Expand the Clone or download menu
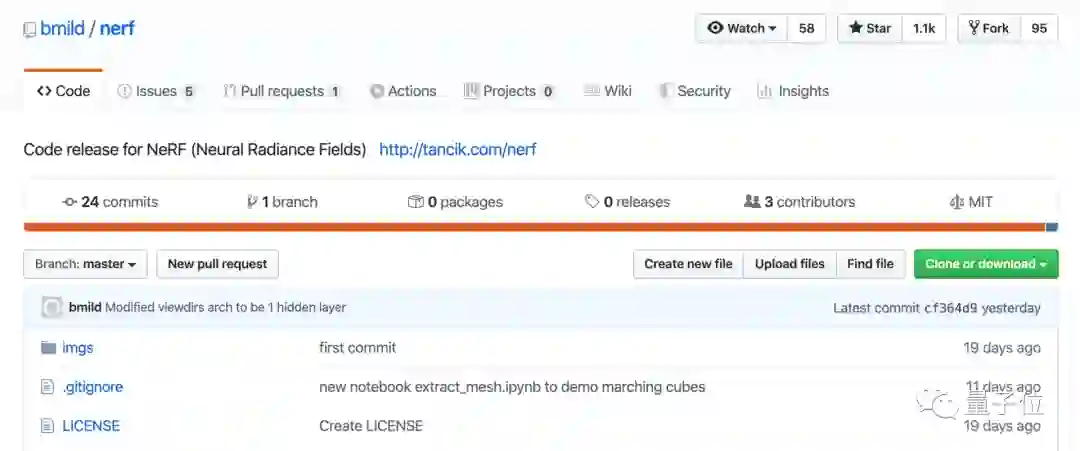This screenshot has height=451, width=1080. [x=985, y=264]
